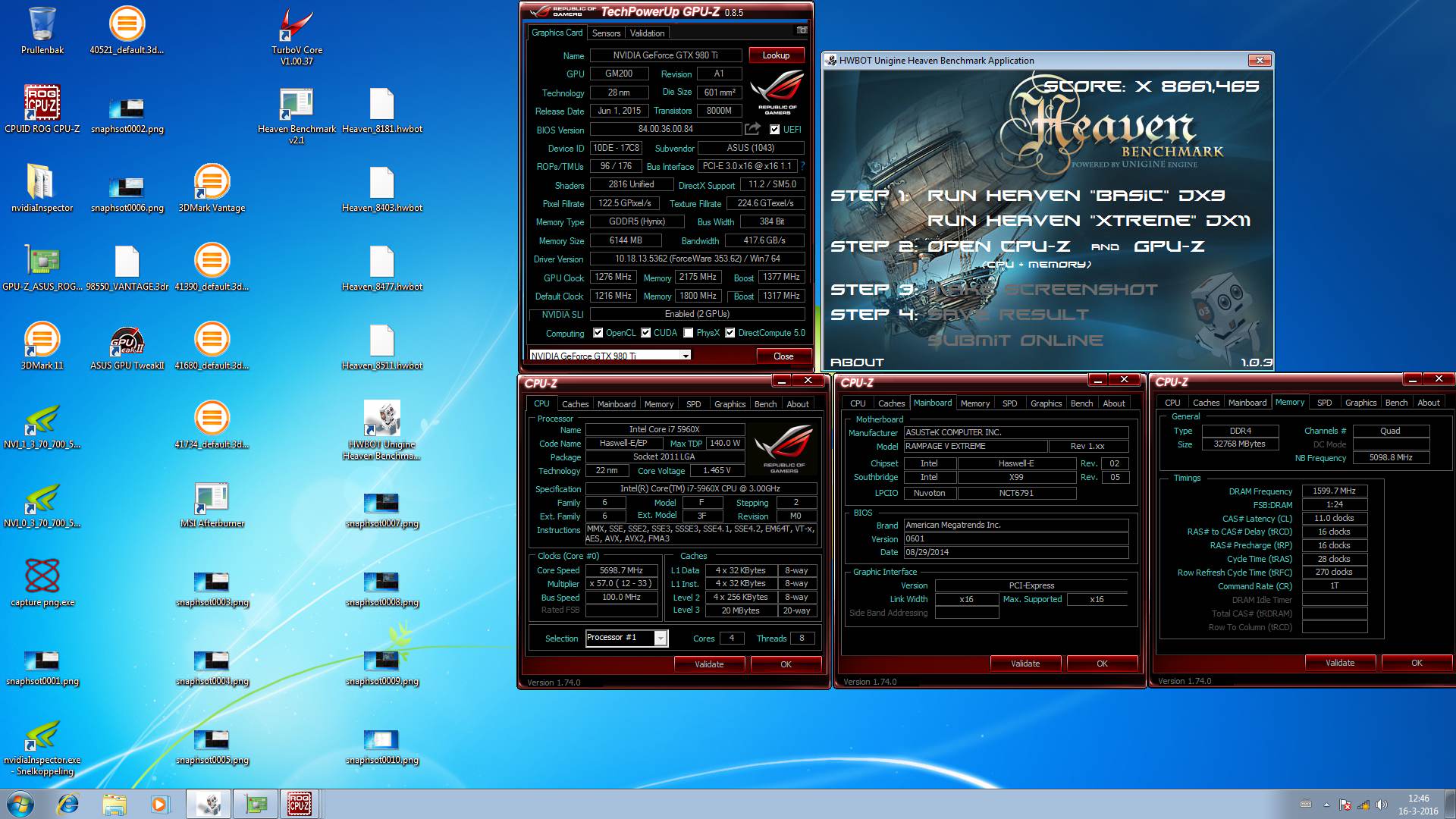Open TurboV Core V1.00.37 shortcut
Viewport: 1456px width, 819px height.
(297, 36)
